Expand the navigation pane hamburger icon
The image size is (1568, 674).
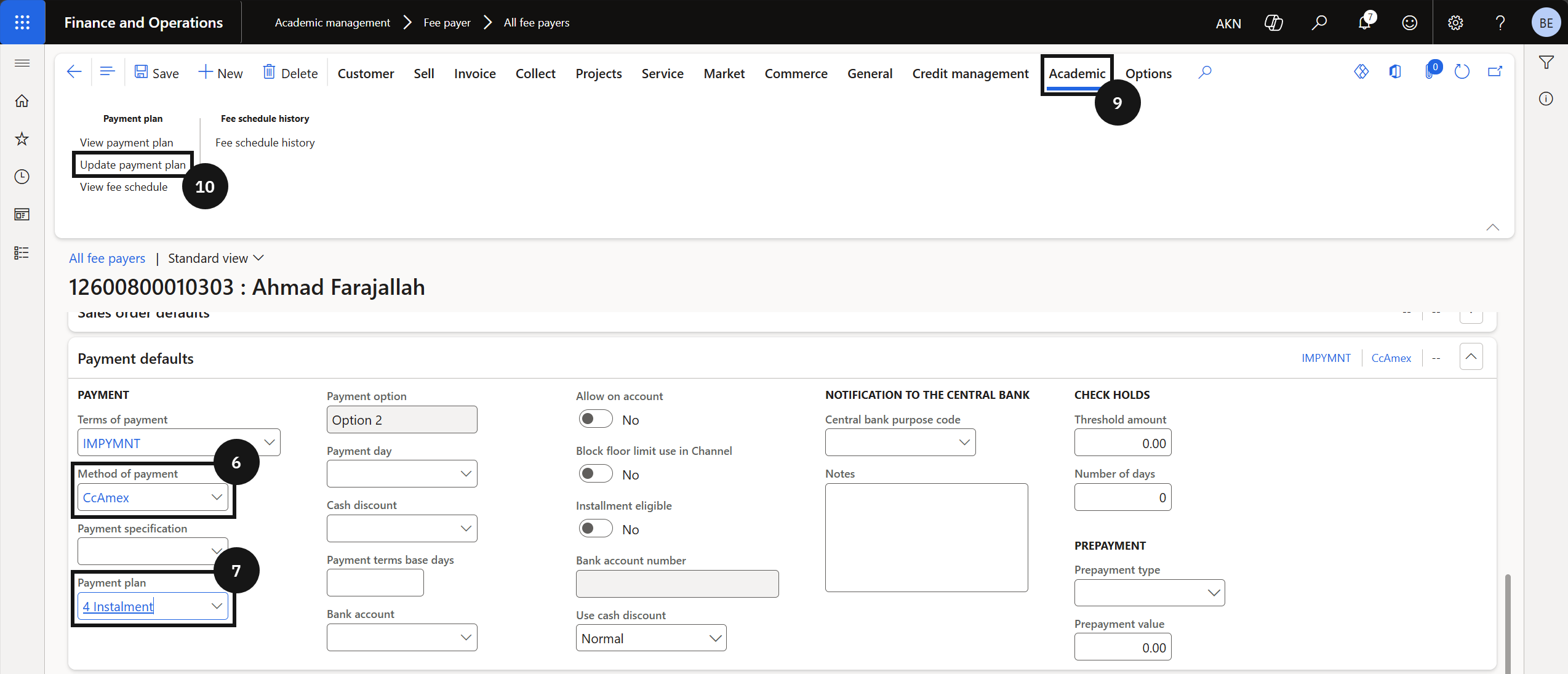pyautogui.click(x=22, y=63)
